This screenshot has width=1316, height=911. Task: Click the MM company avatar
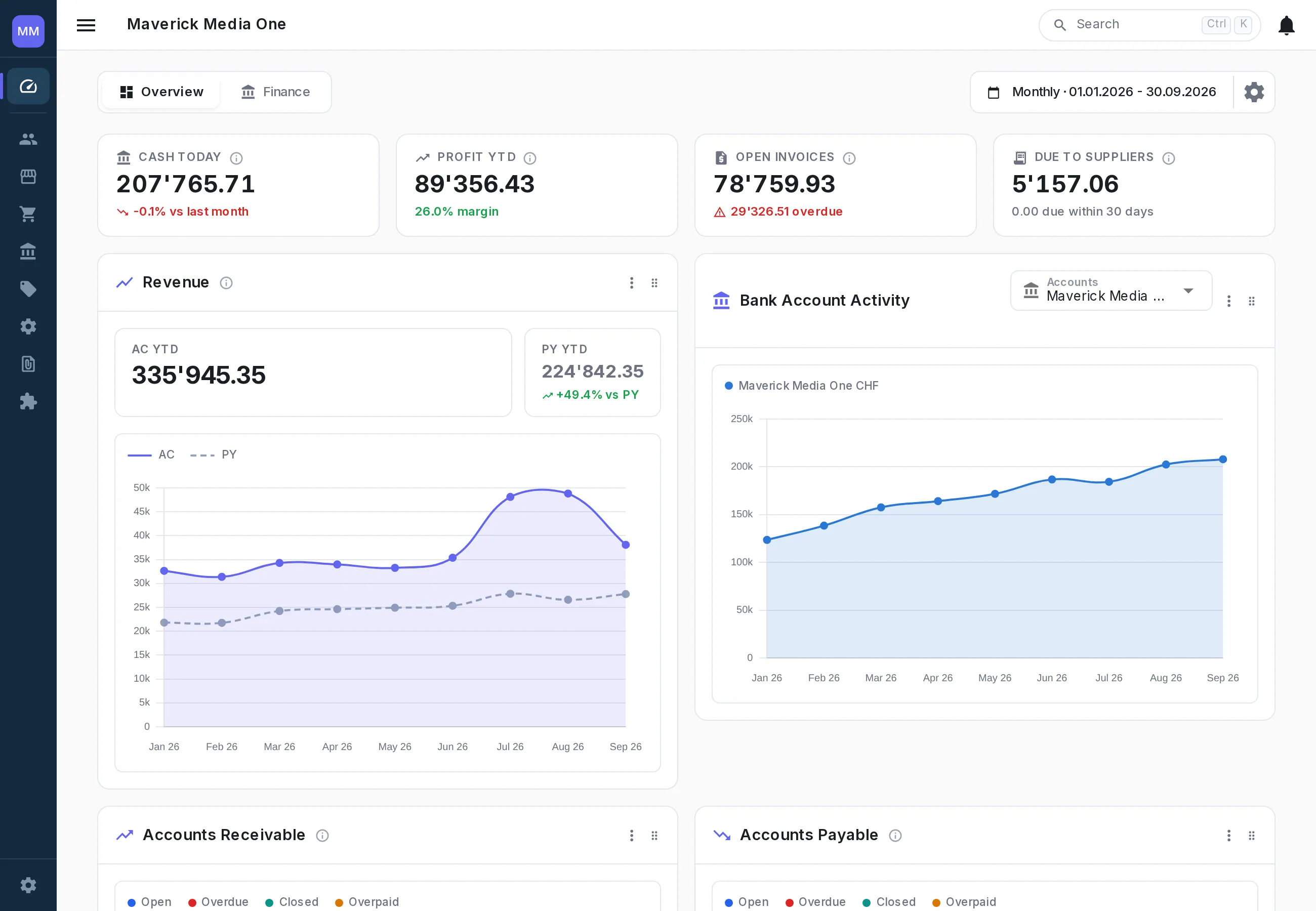tap(28, 31)
